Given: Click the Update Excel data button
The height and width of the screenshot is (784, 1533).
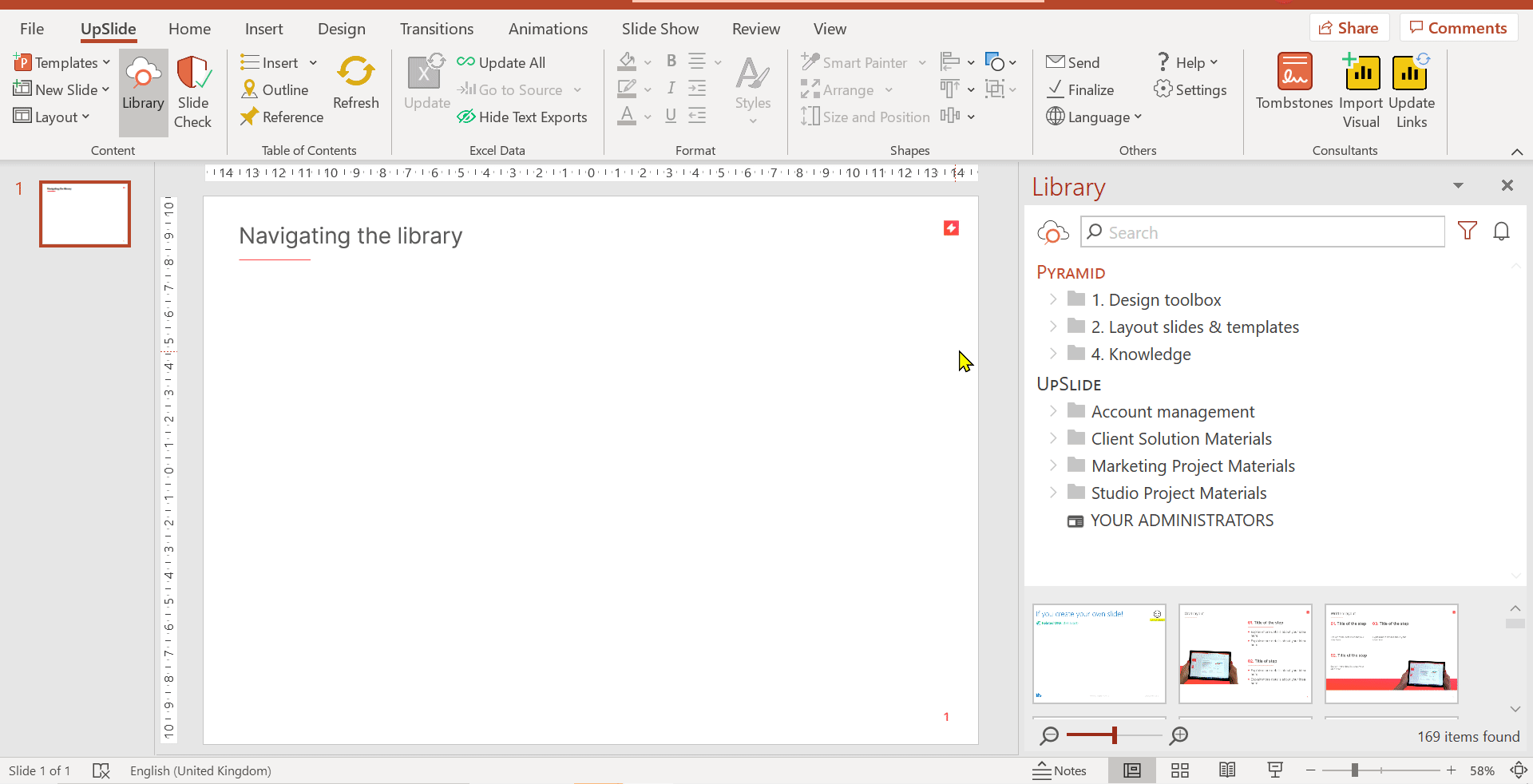Looking at the screenshot, I should tap(426, 82).
